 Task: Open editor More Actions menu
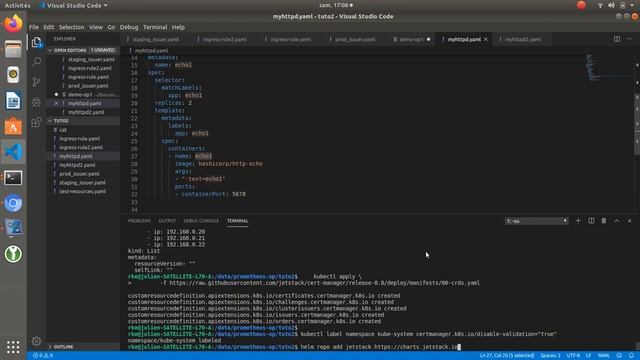pos(629,39)
